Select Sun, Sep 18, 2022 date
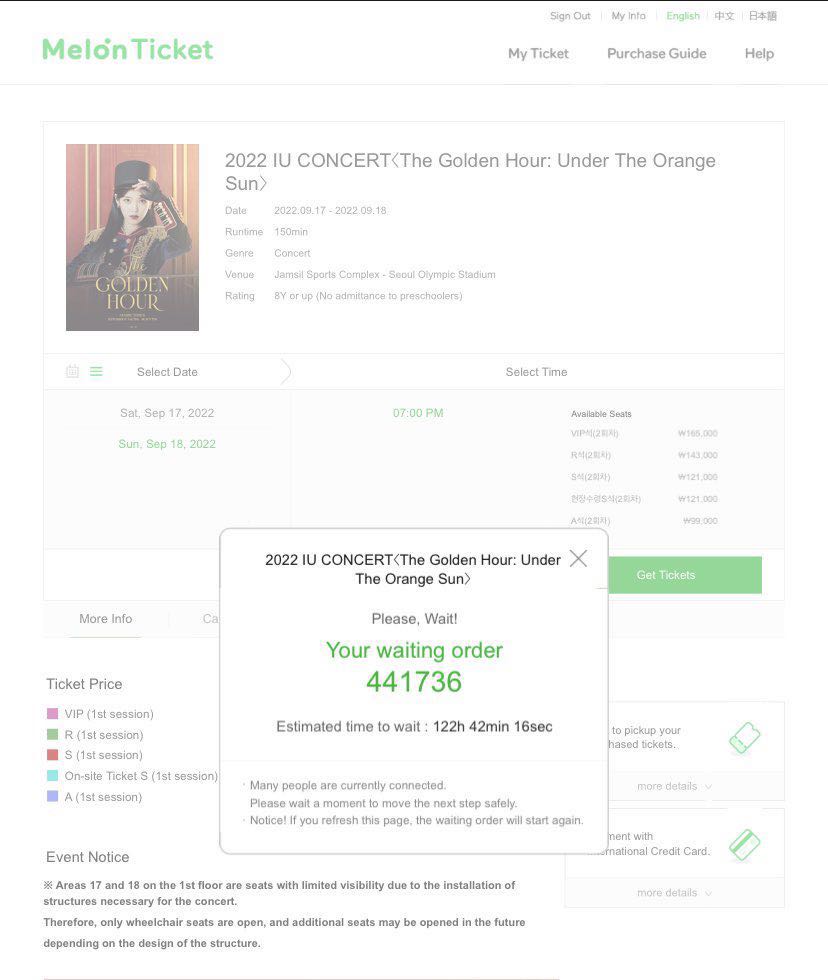 coord(167,444)
